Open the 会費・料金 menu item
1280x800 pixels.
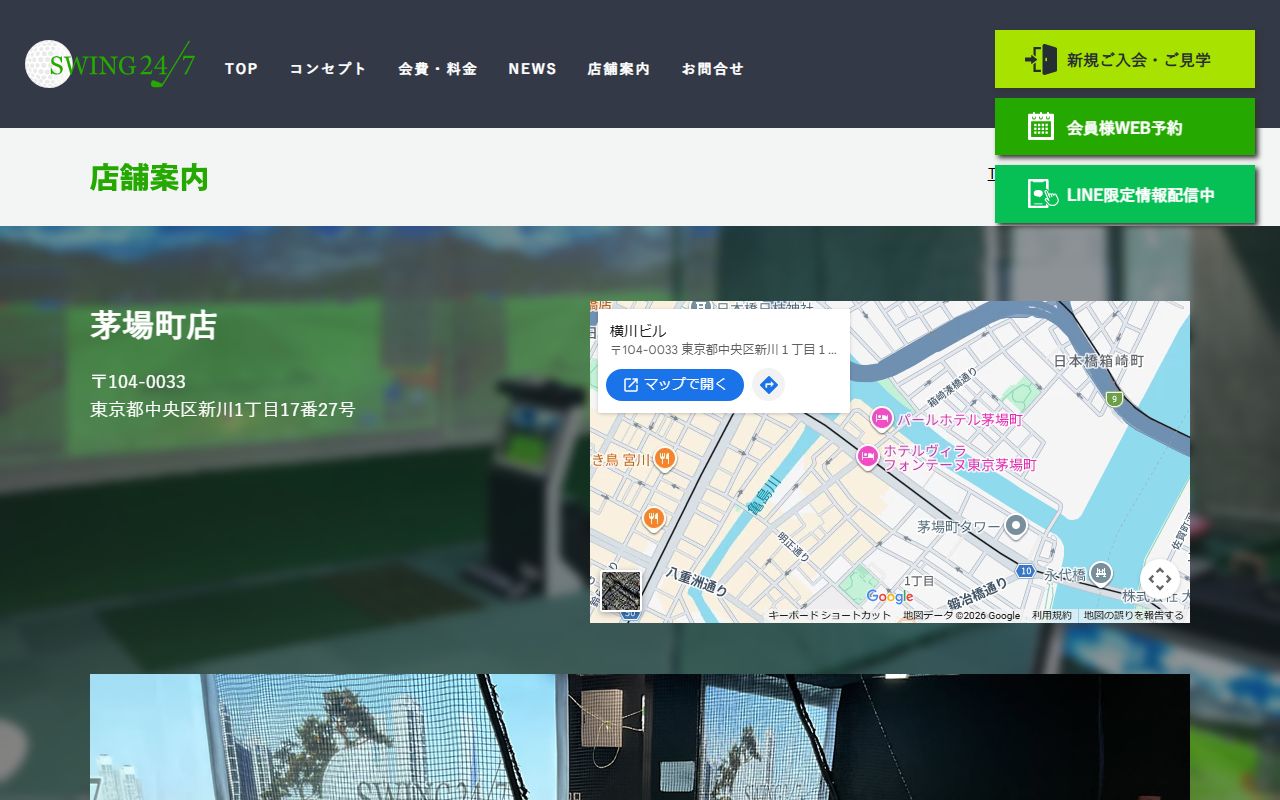[437, 69]
